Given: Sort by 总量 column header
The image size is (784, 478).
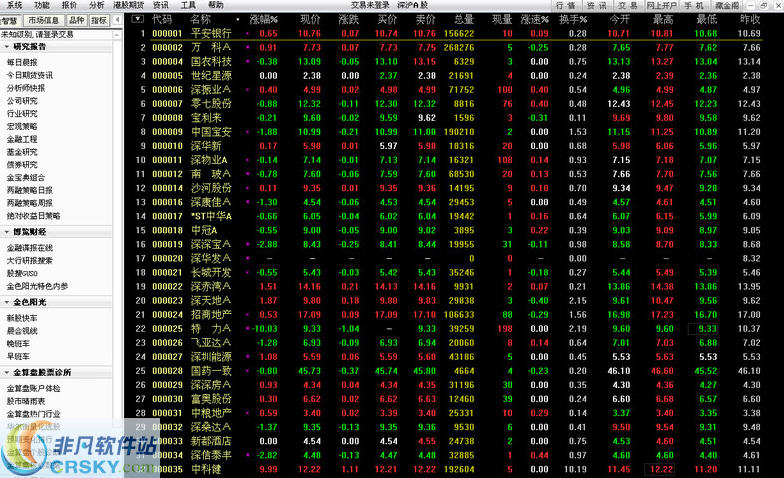Looking at the screenshot, I should click(x=464, y=20).
